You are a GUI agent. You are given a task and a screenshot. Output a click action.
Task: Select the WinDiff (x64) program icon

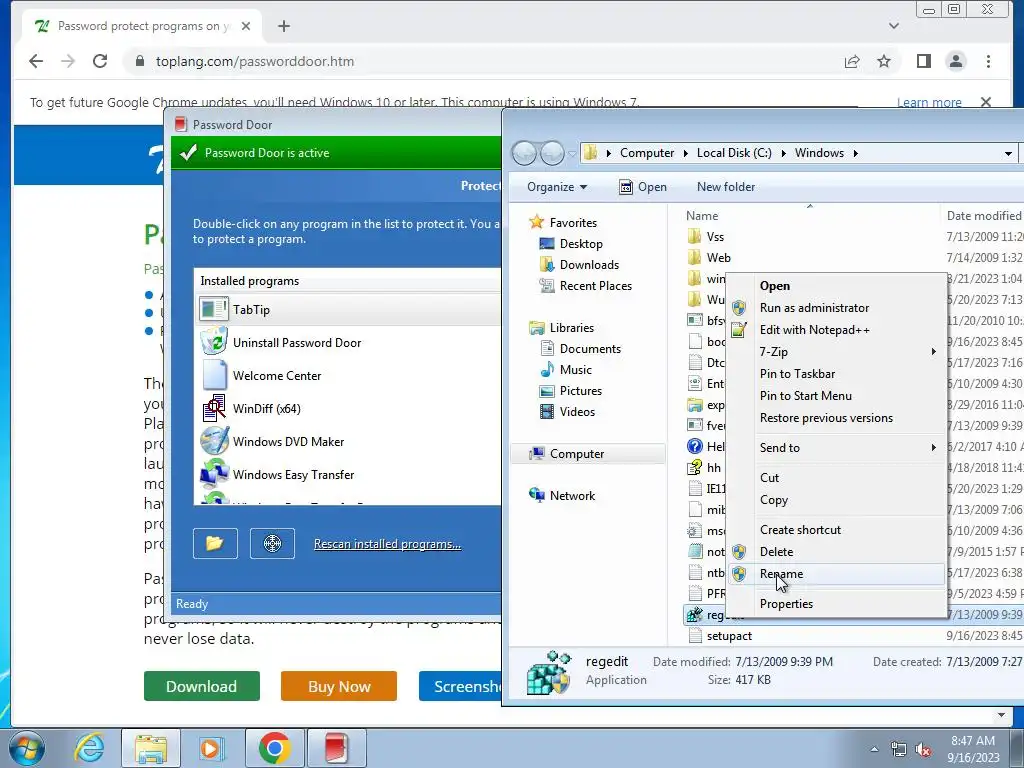tap(214, 409)
